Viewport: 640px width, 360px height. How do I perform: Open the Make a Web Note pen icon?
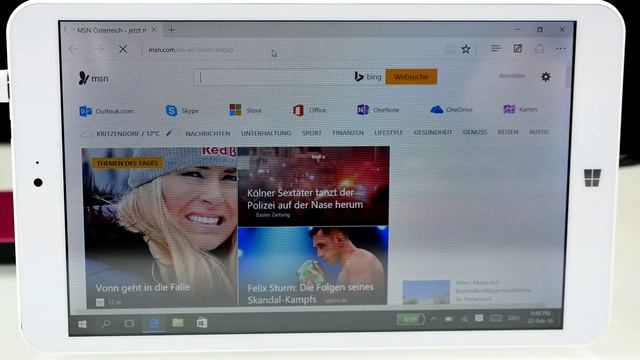(518, 49)
